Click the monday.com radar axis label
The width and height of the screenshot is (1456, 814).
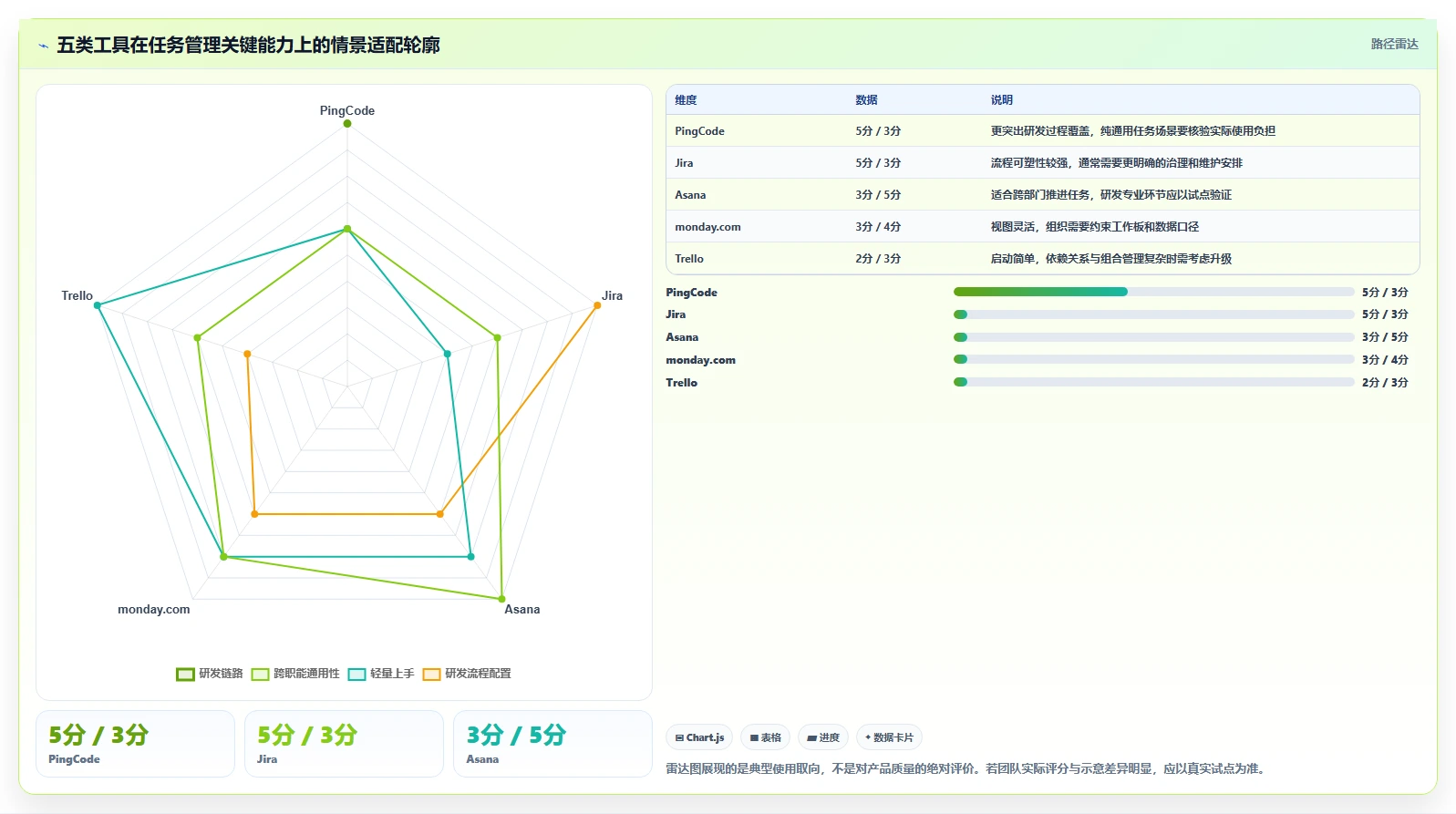154,609
